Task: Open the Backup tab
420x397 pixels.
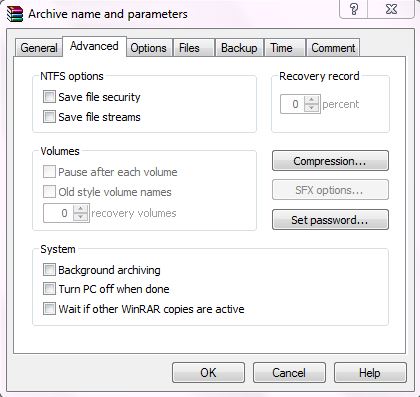Action: 239,48
